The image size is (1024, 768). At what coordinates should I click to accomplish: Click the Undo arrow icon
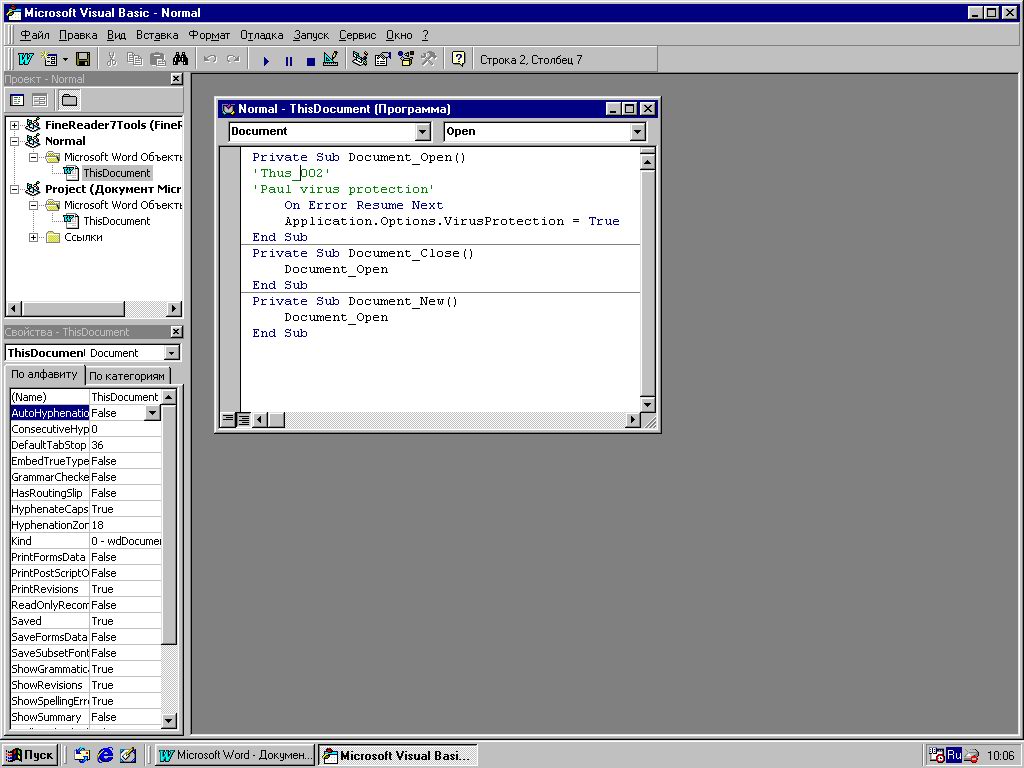[x=210, y=59]
